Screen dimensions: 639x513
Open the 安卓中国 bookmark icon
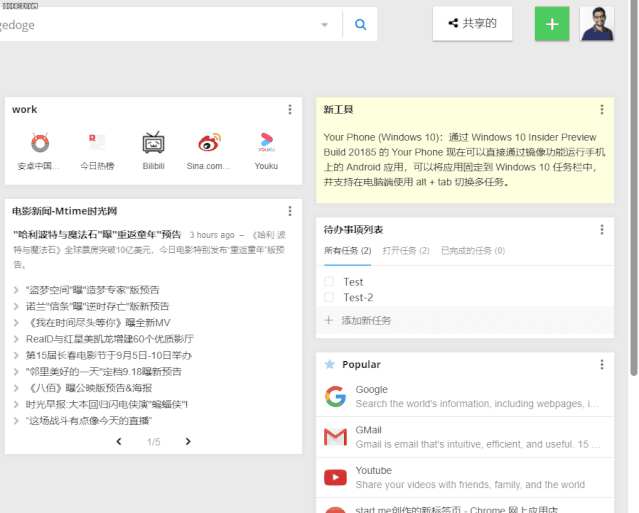pos(40,143)
